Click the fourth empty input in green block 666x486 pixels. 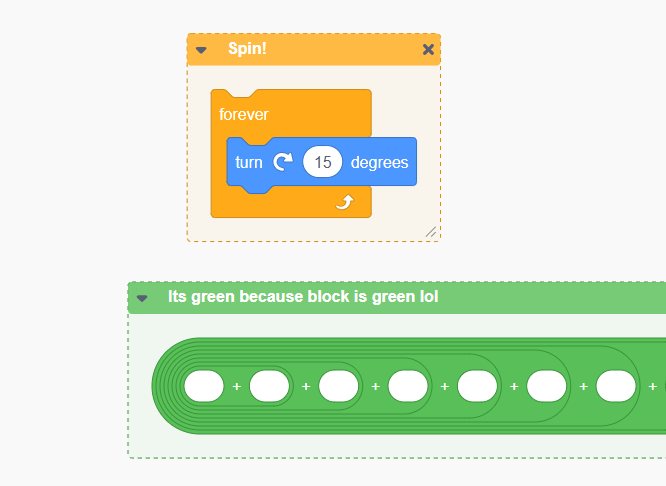pos(408,386)
